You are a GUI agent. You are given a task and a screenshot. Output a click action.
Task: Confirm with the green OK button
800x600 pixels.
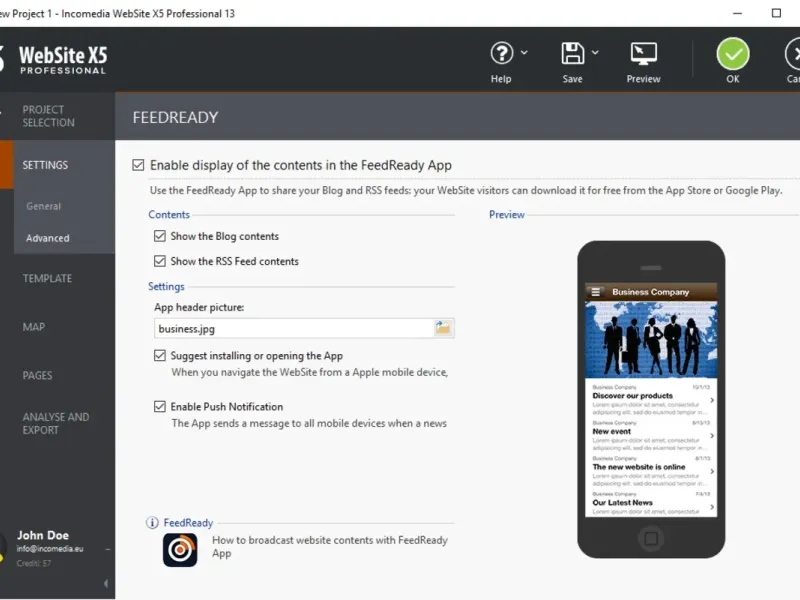733,54
